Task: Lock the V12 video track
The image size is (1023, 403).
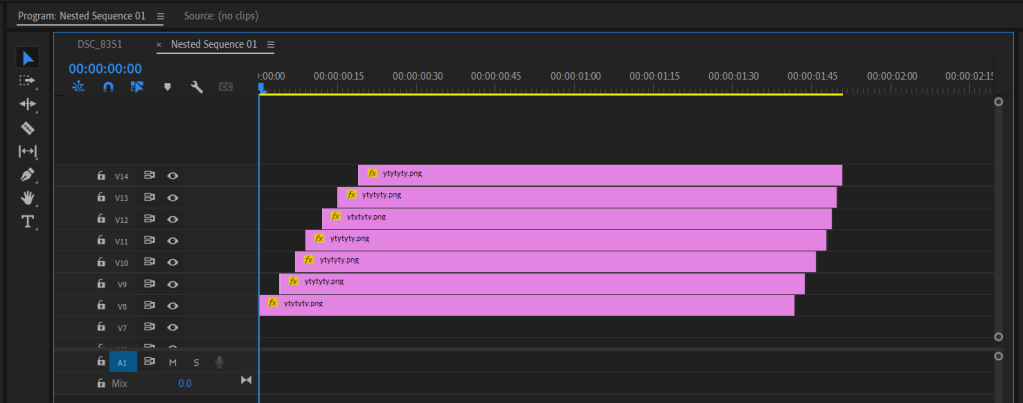Action: click(101, 219)
